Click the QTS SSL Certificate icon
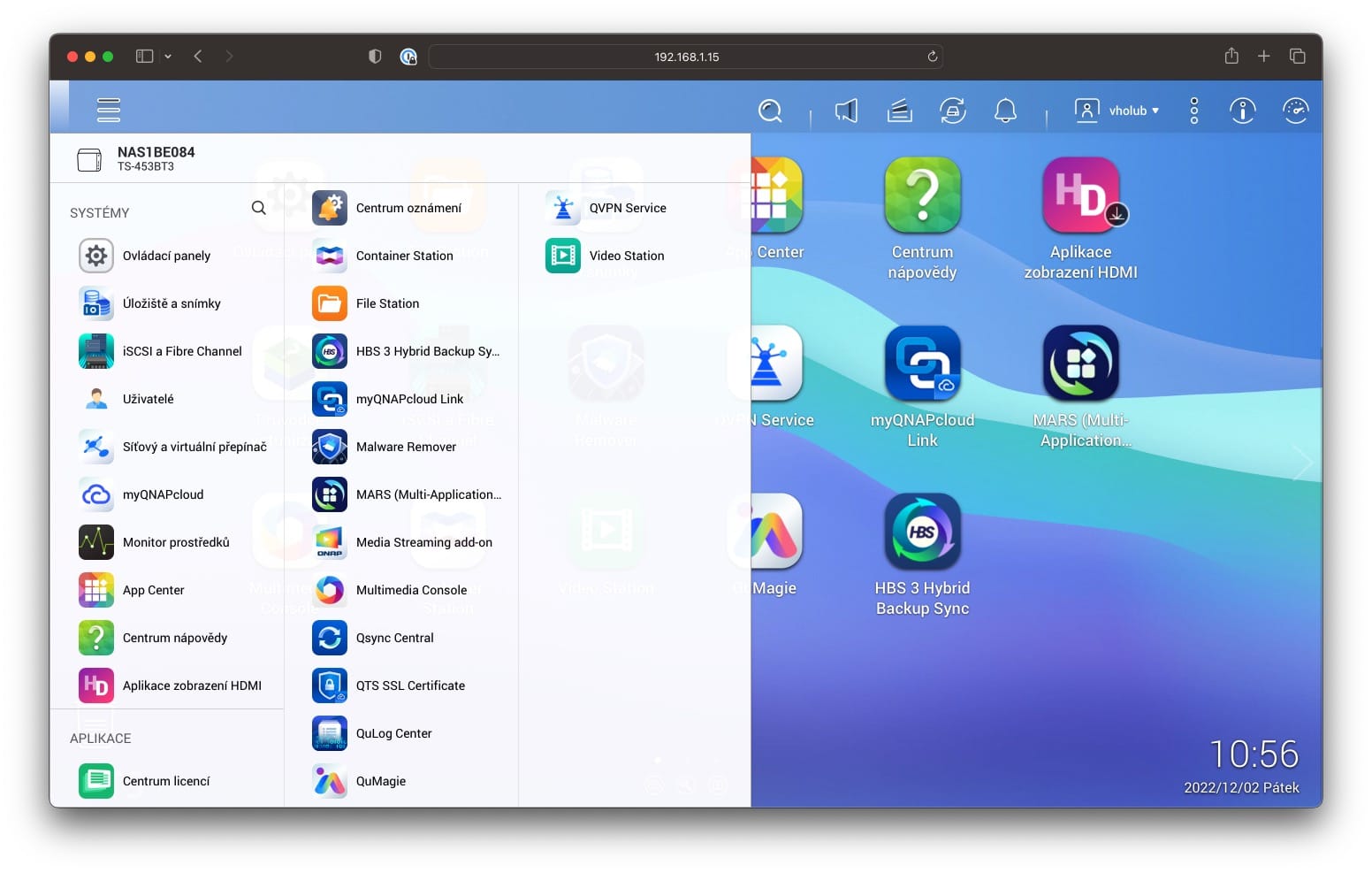Image resolution: width=1372 pixels, height=873 pixels. [x=330, y=685]
